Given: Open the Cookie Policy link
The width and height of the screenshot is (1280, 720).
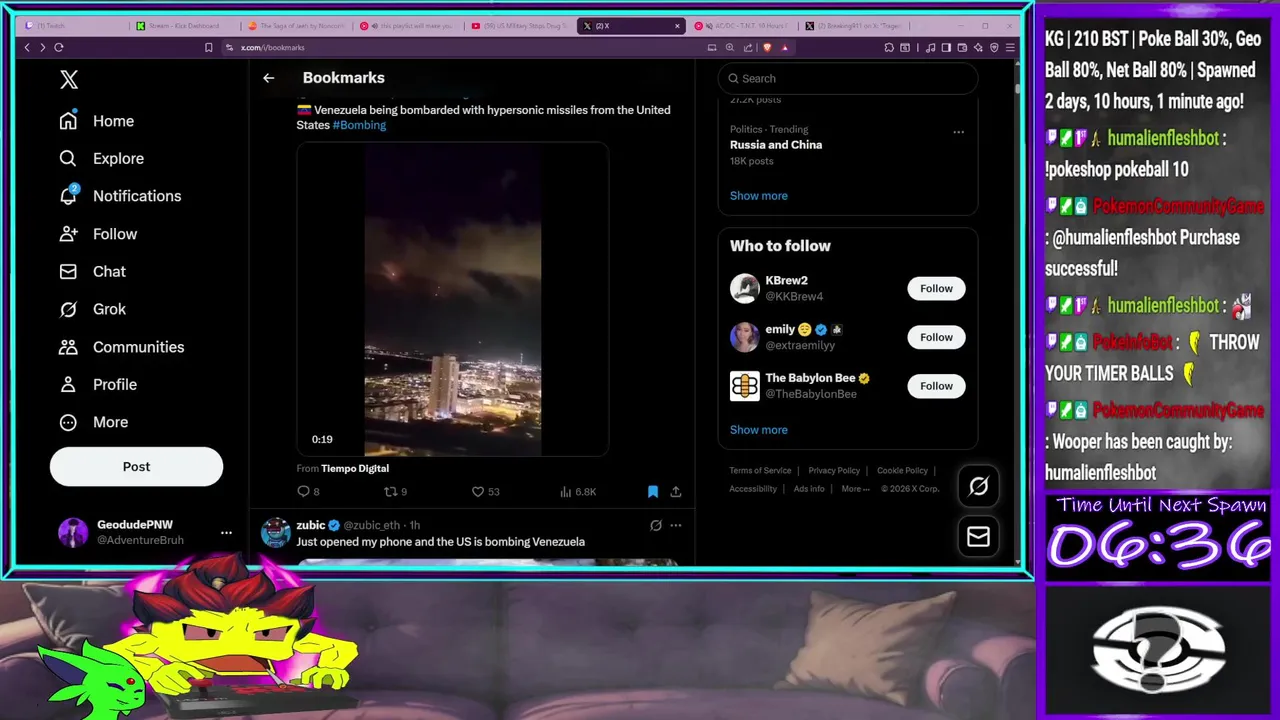Looking at the screenshot, I should (x=902, y=471).
